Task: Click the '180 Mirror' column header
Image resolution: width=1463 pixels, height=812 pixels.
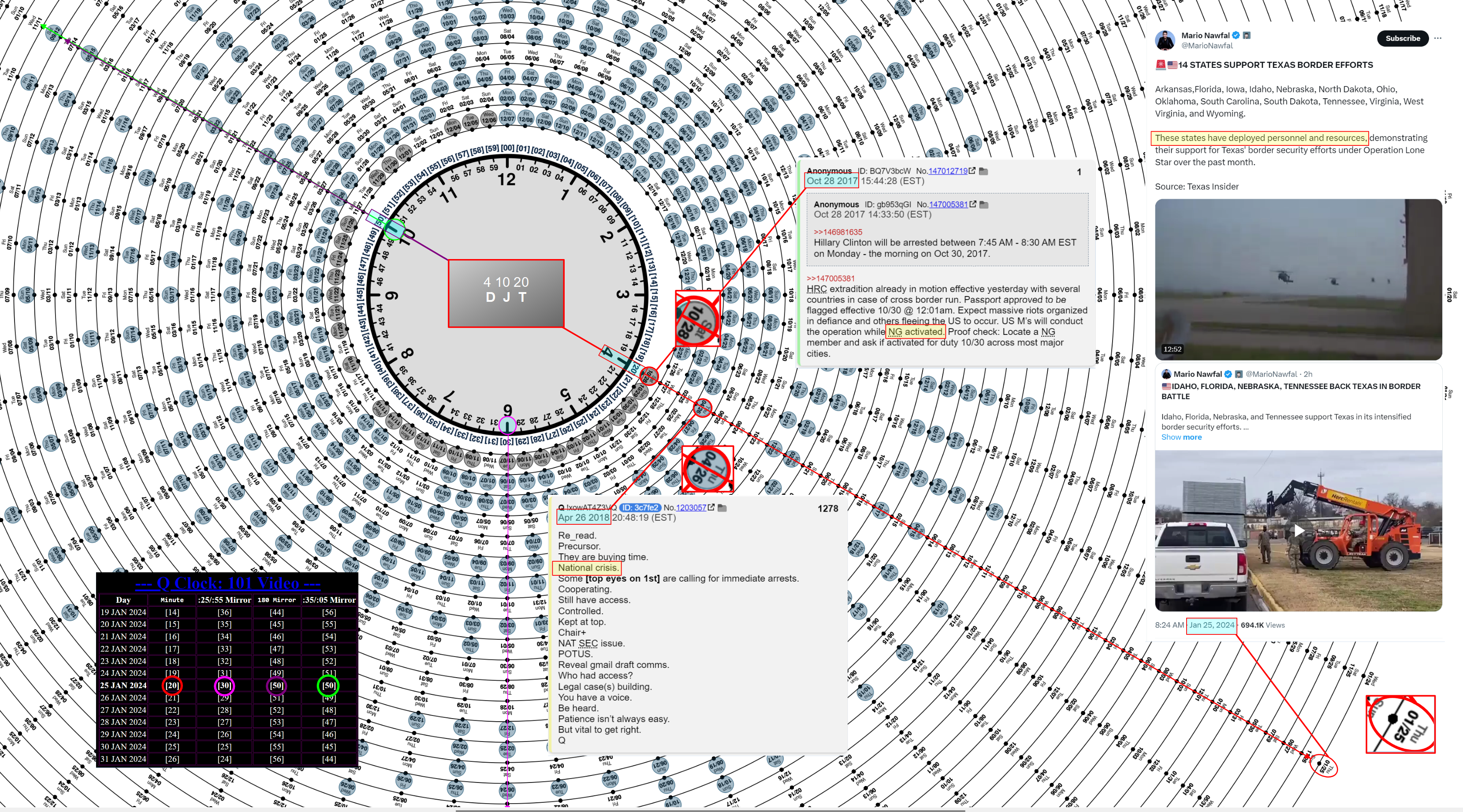Action: 276,600
